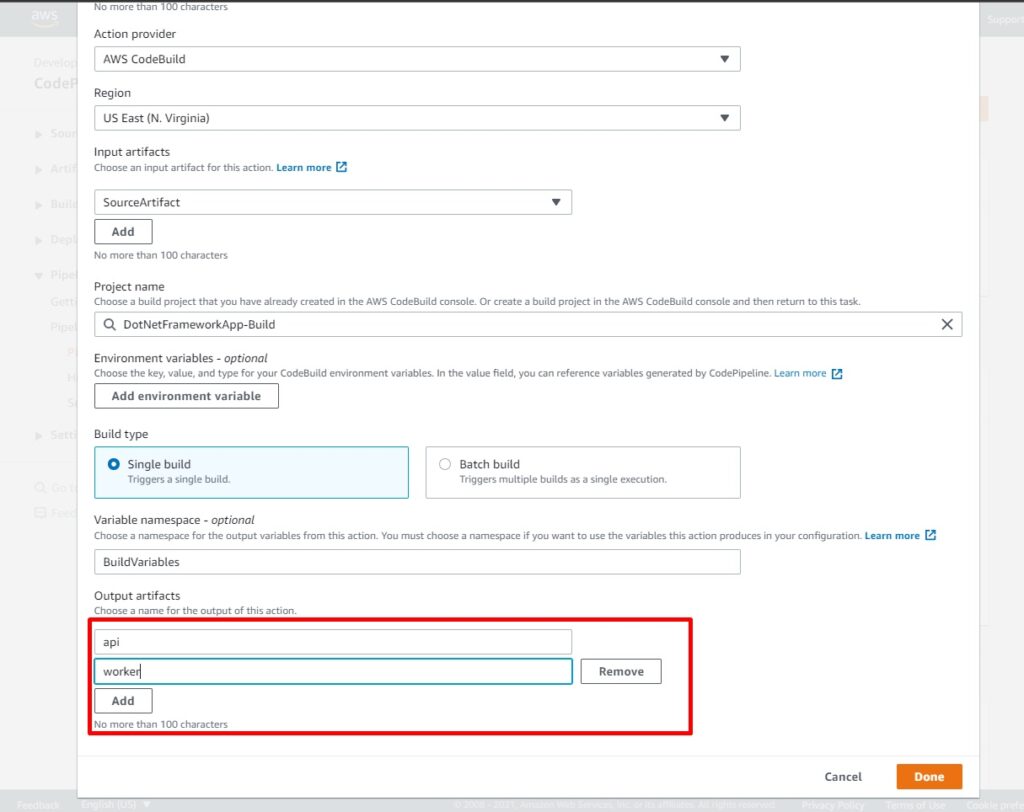Select the Batch build radio option
This screenshot has width=1024, height=812.
[x=445, y=464]
